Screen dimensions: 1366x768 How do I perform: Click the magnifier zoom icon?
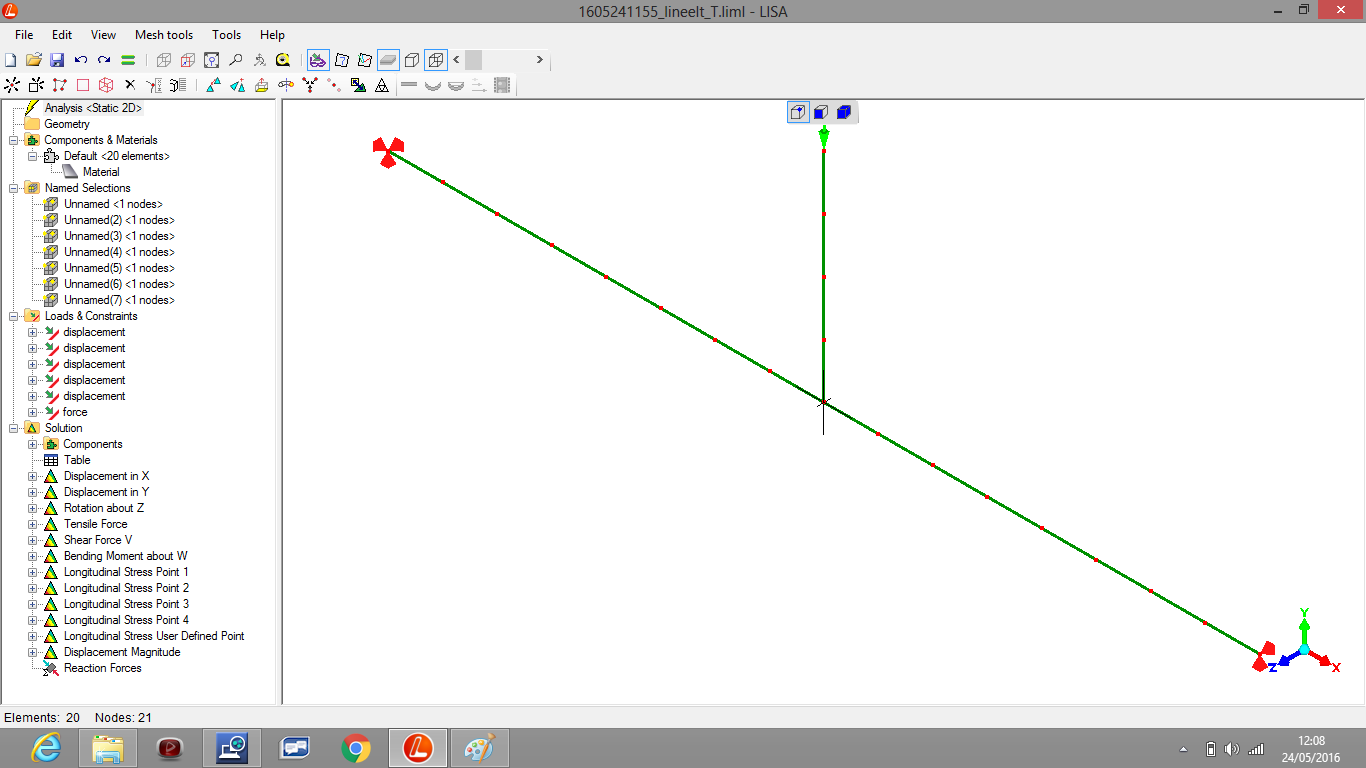point(235,60)
